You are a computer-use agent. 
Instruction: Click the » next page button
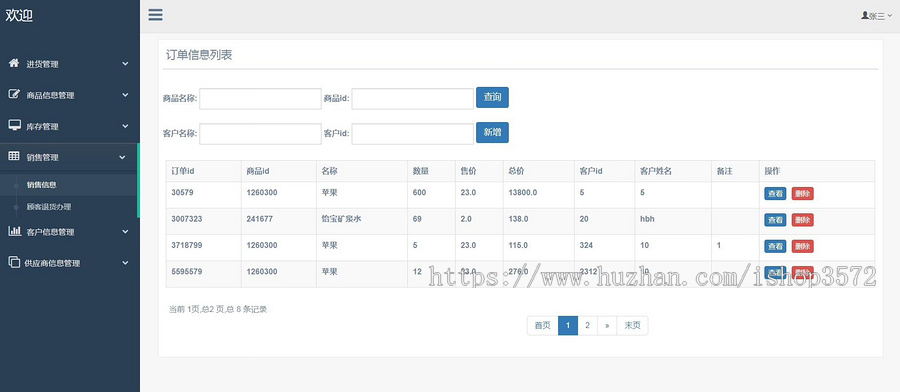click(607, 325)
